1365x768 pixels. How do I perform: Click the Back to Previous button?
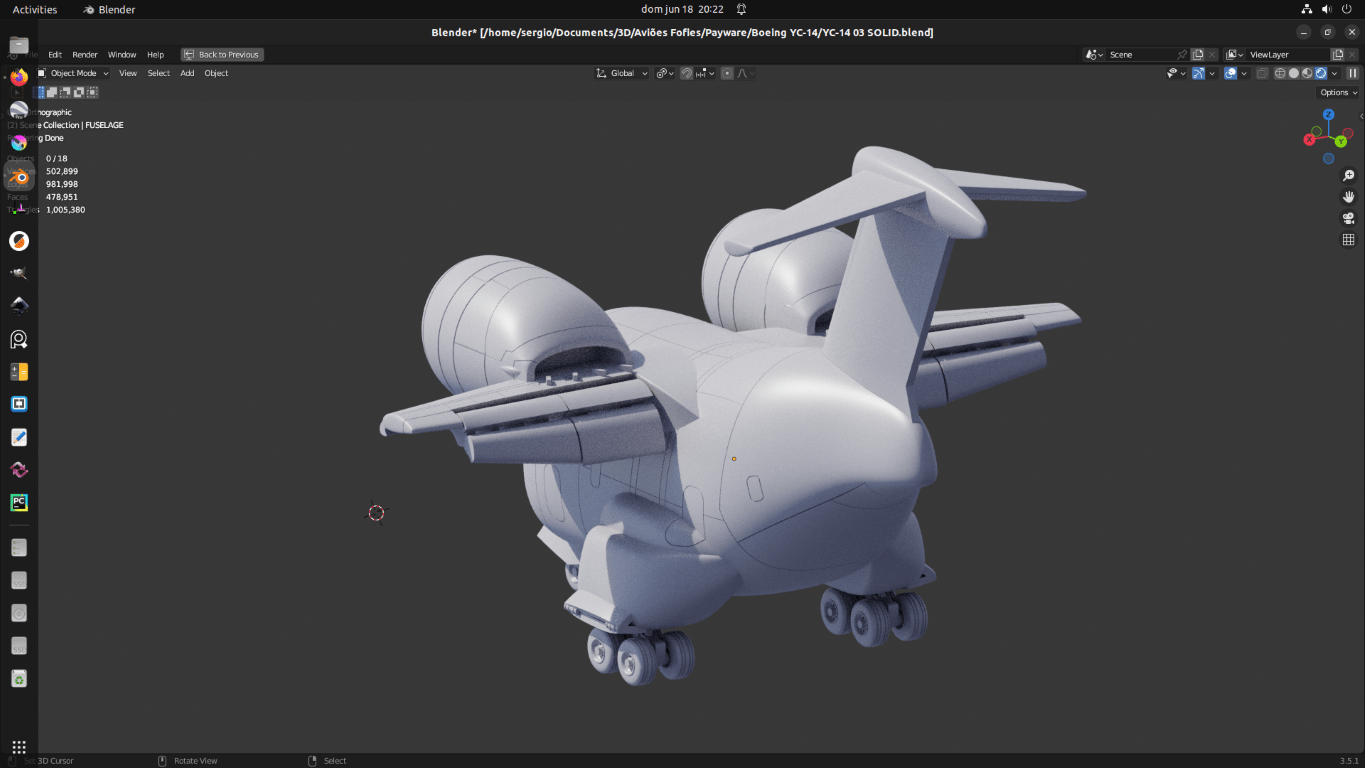coord(222,55)
